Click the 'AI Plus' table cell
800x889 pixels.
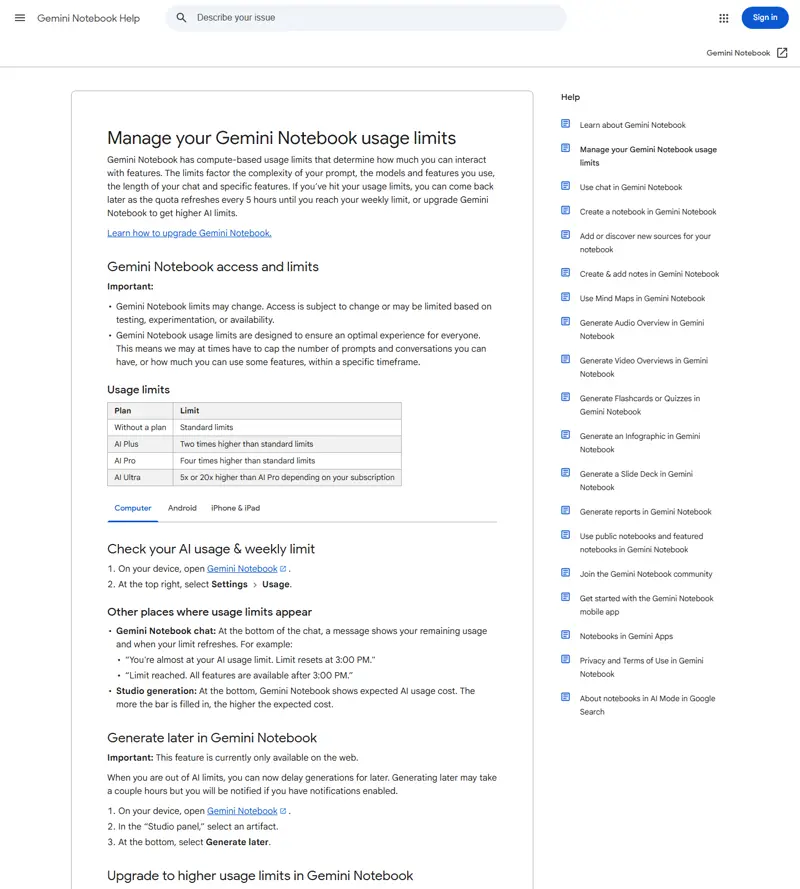click(140, 444)
